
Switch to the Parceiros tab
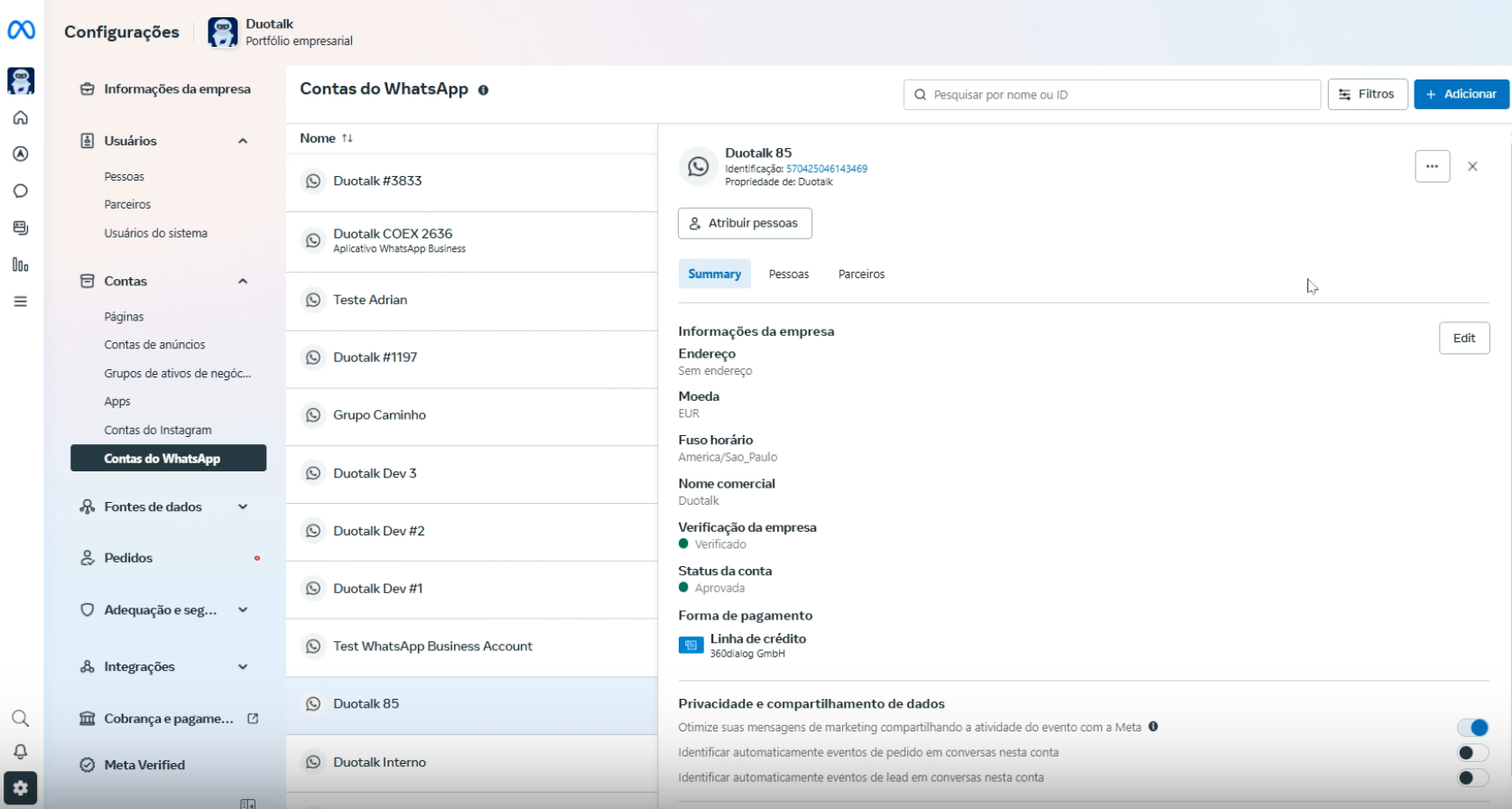tap(862, 274)
